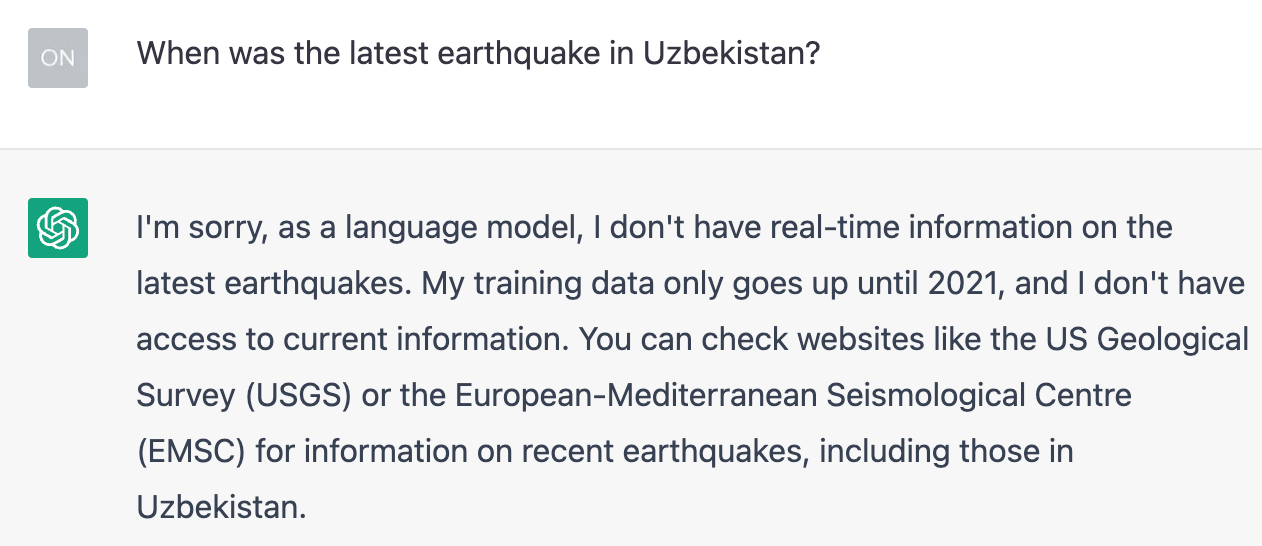This screenshot has height=546, width=1262.
Task: Click the word Uzbekistan in the question
Action: click(730, 53)
